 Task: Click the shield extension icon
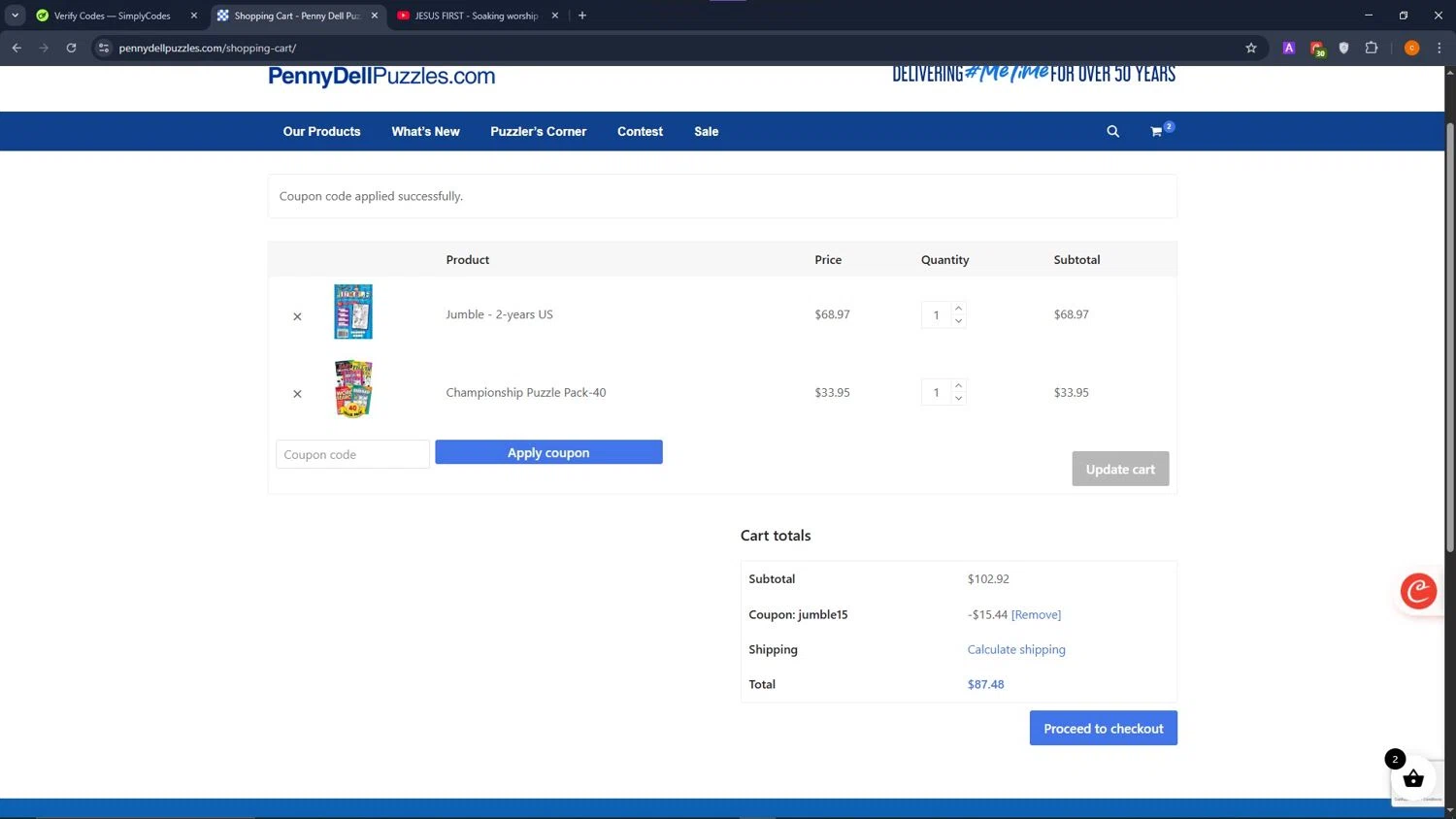click(1343, 48)
